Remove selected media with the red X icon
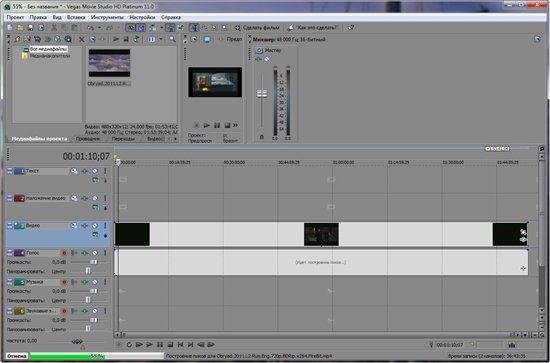 point(82,40)
